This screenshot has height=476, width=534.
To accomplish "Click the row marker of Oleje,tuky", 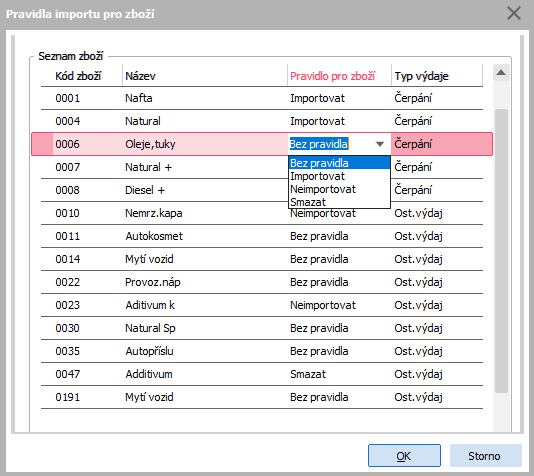I will [42, 144].
